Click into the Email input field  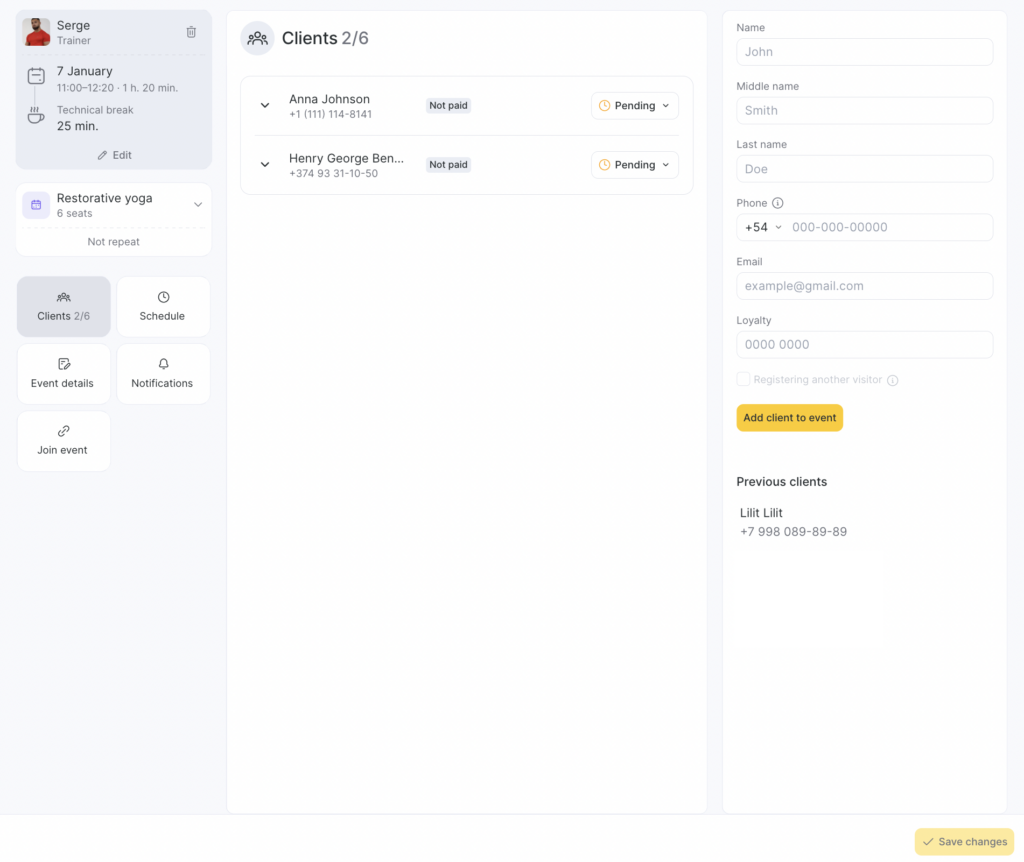click(864, 286)
